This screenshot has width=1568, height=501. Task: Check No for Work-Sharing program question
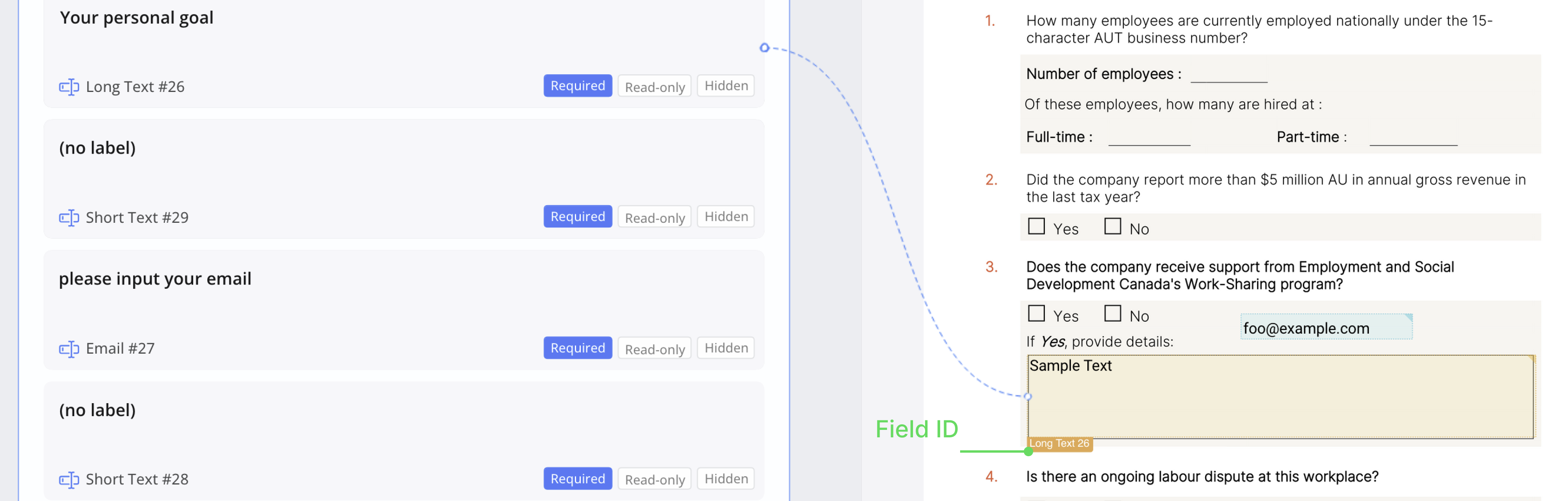[x=1112, y=314]
